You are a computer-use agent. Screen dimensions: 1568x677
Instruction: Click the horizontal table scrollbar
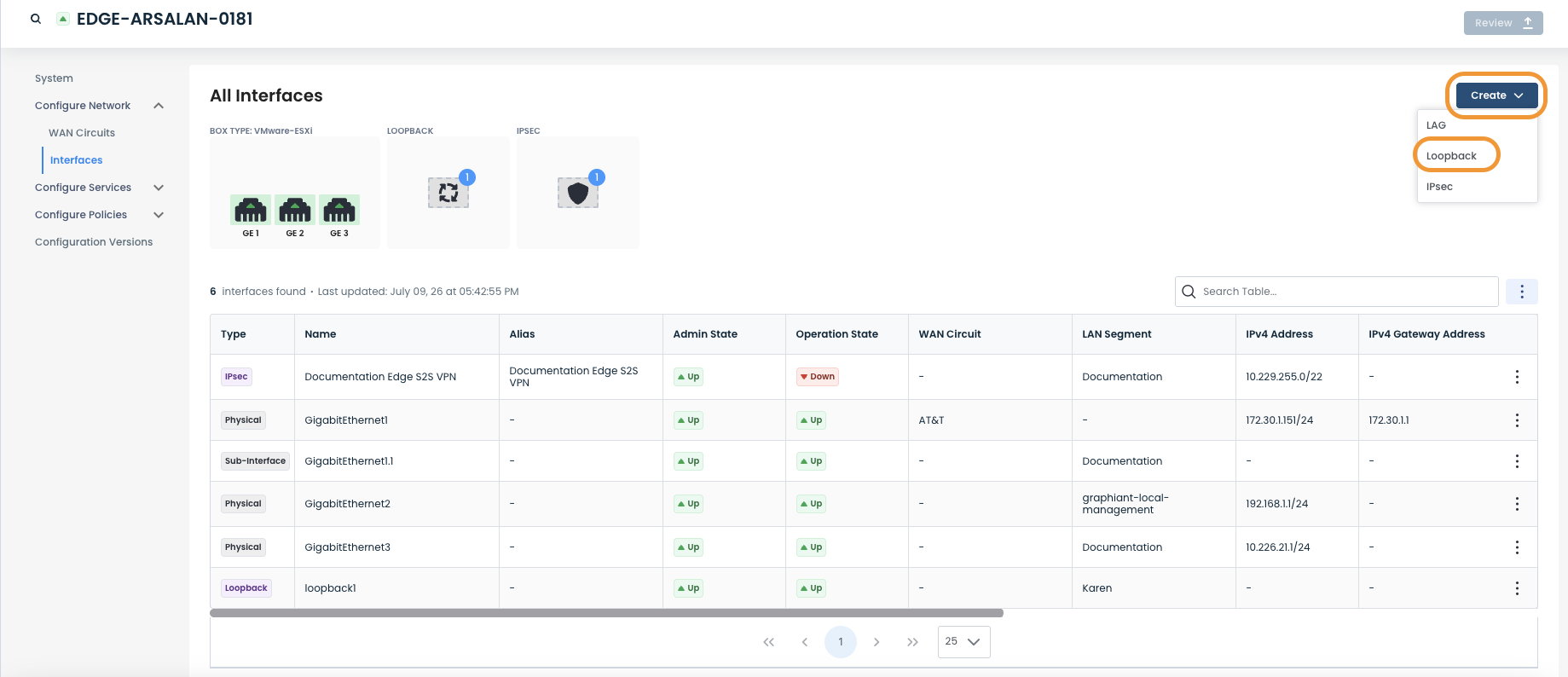click(x=606, y=613)
